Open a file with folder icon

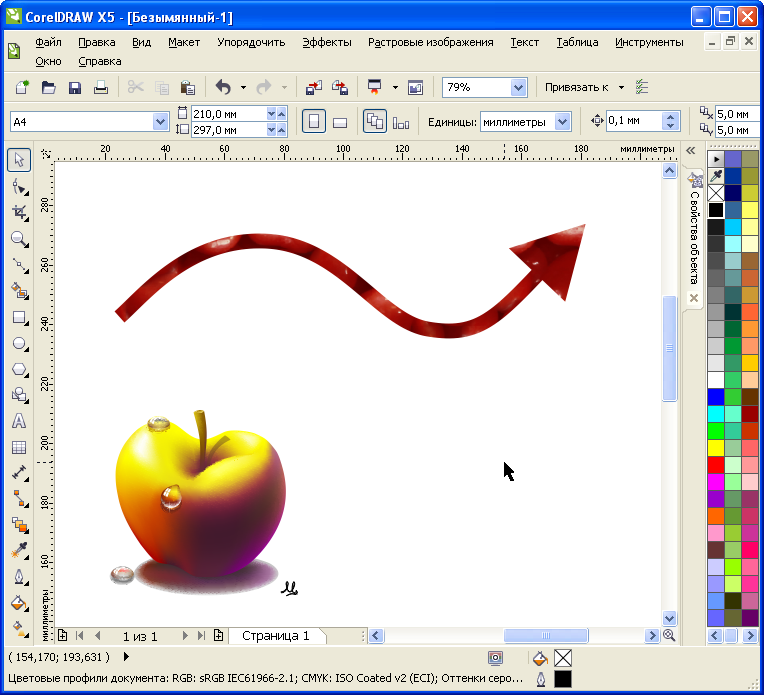point(48,88)
